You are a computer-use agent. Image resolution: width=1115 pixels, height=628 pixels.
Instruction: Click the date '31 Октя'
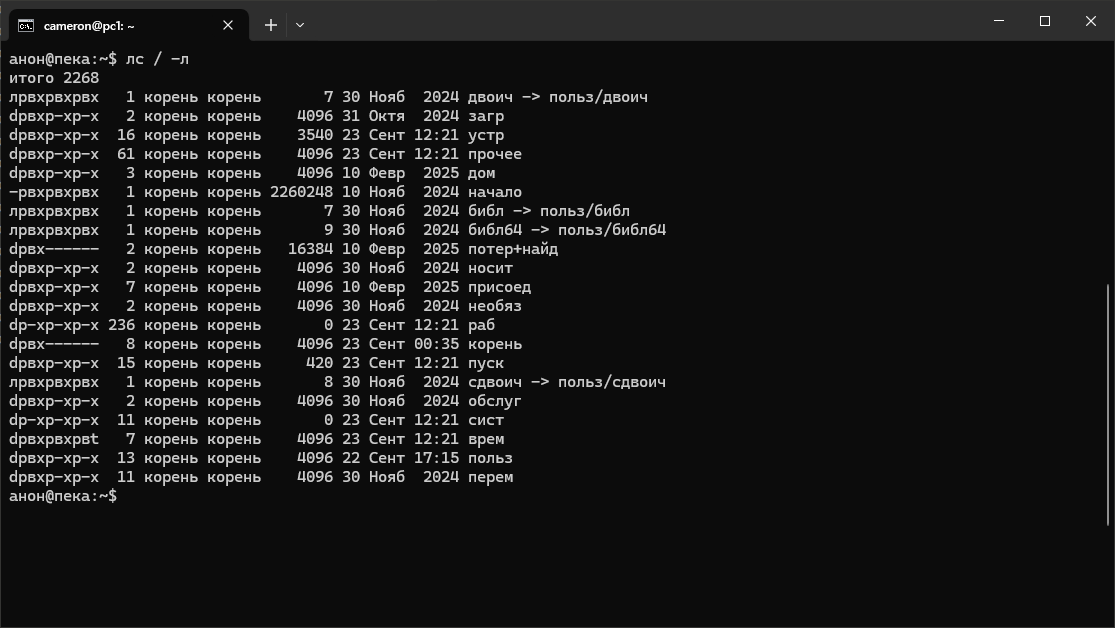pos(373,116)
